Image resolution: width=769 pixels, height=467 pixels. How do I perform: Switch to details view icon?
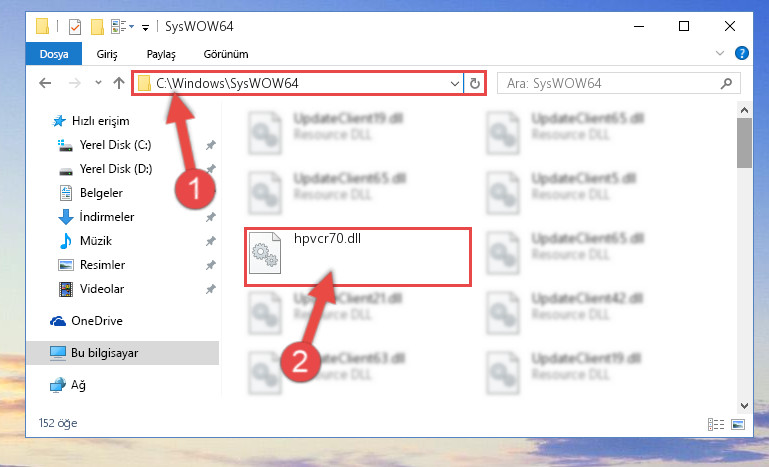coord(716,424)
